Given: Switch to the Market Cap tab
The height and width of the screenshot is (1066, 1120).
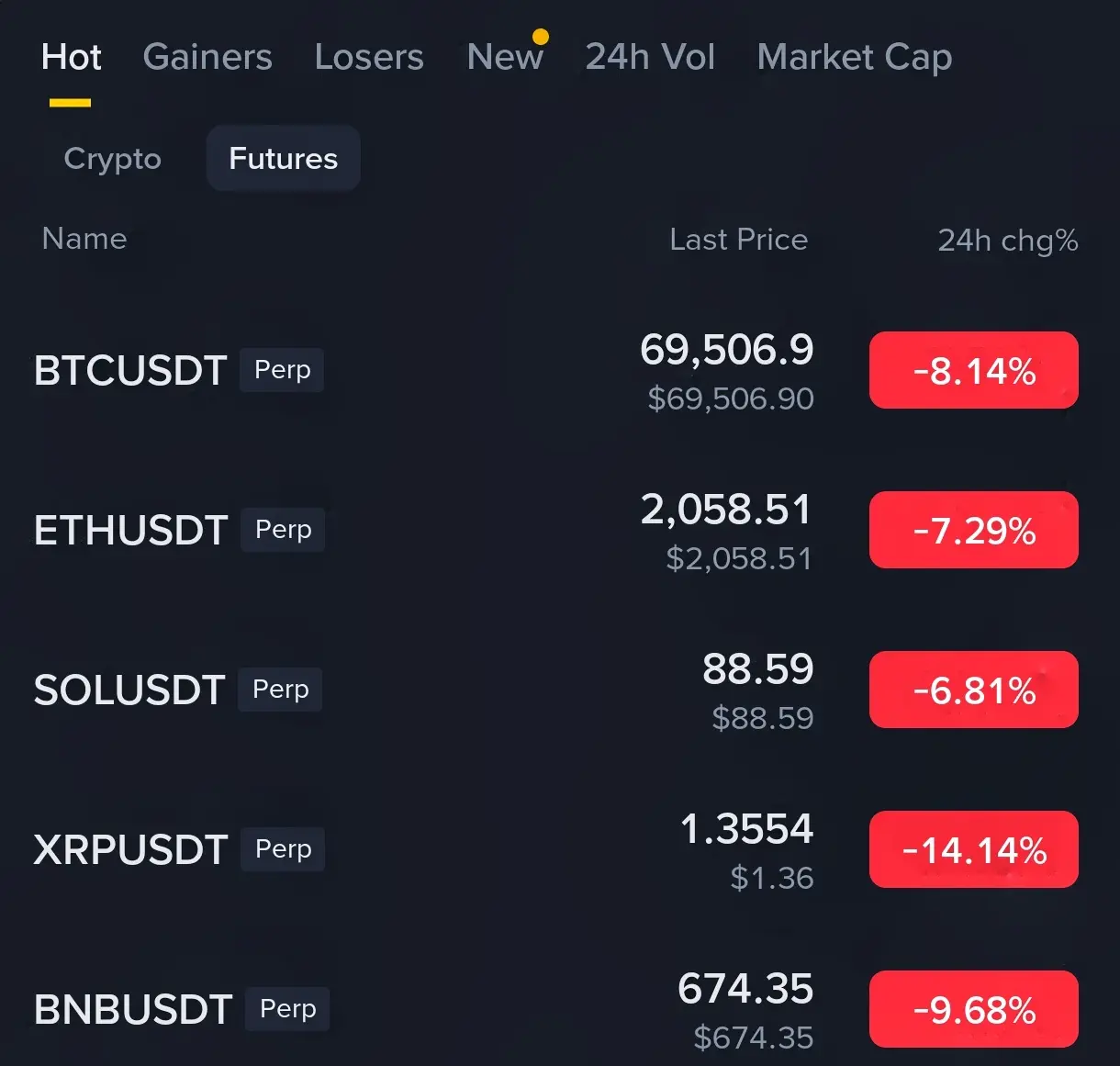Looking at the screenshot, I should pos(854,58).
